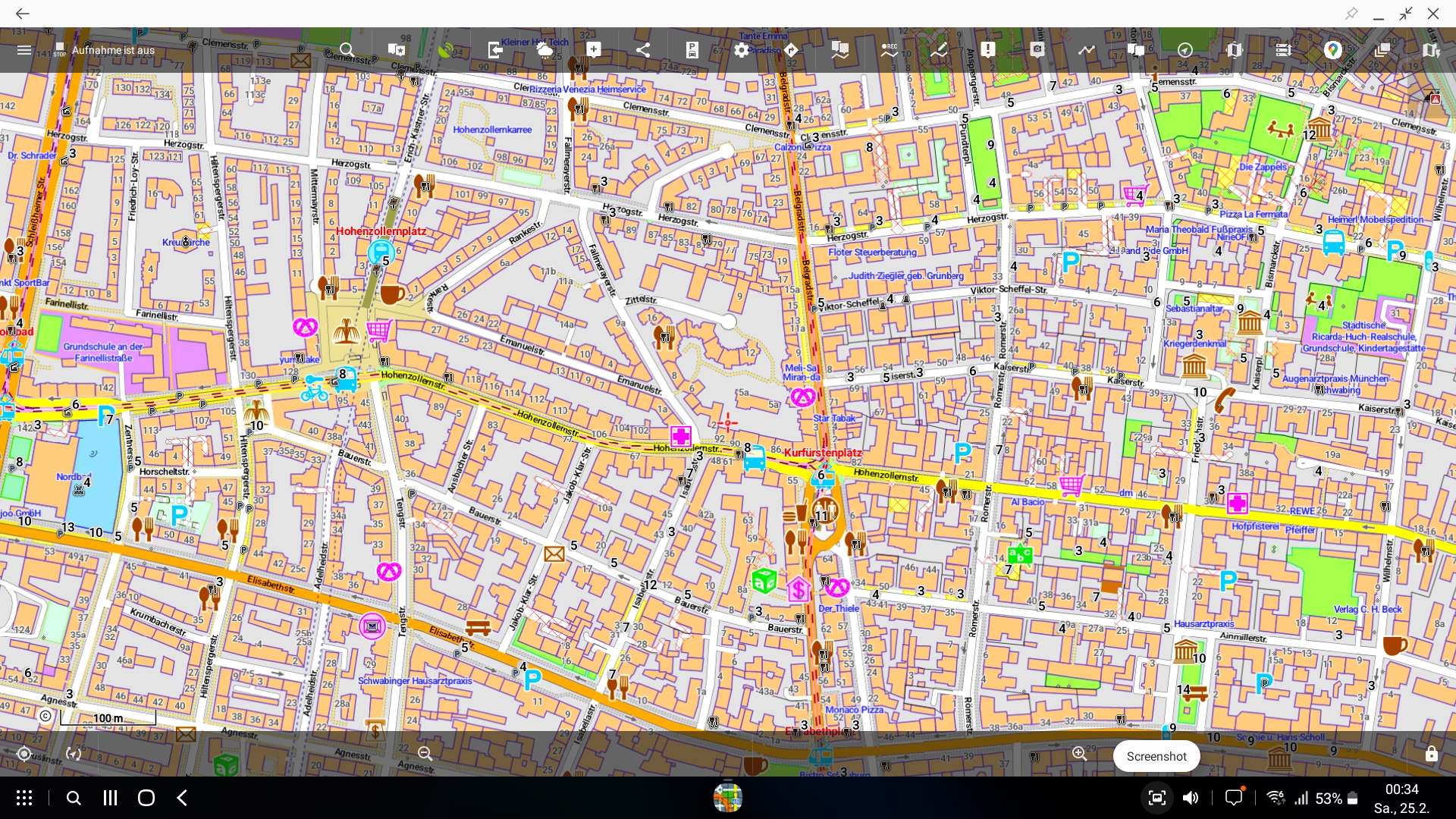The width and height of the screenshot is (1456, 819).
Task: Click the quick map switch icon
Action: click(1430, 50)
